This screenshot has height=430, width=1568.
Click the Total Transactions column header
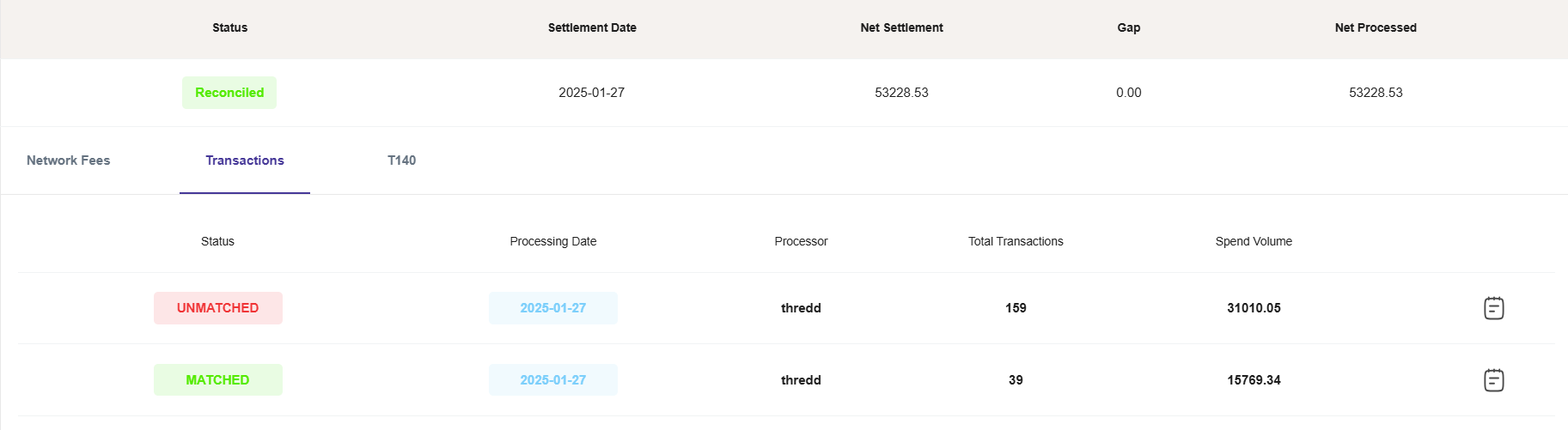coord(1016,241)
